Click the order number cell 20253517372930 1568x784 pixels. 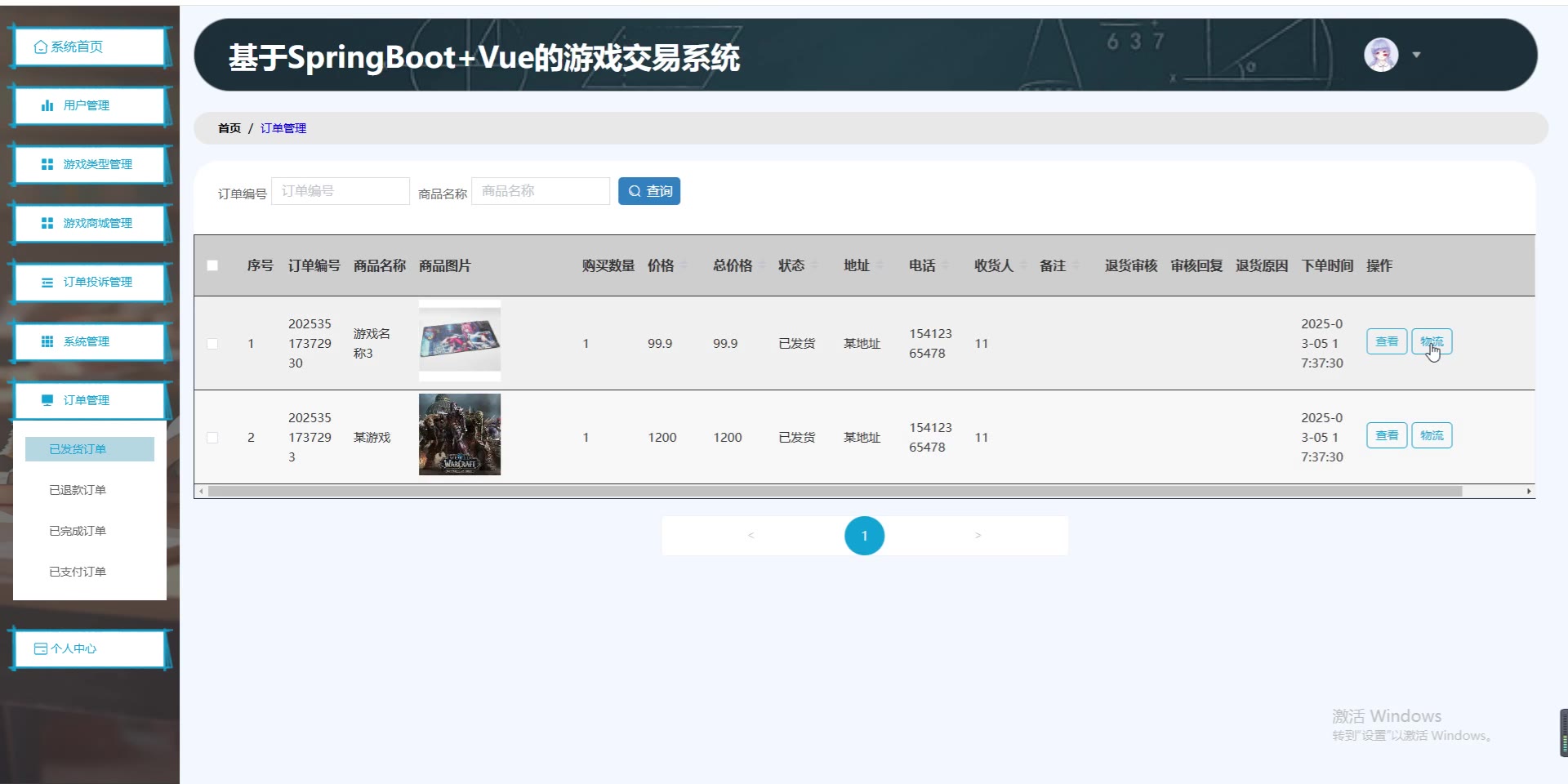[x=310, y=344]
